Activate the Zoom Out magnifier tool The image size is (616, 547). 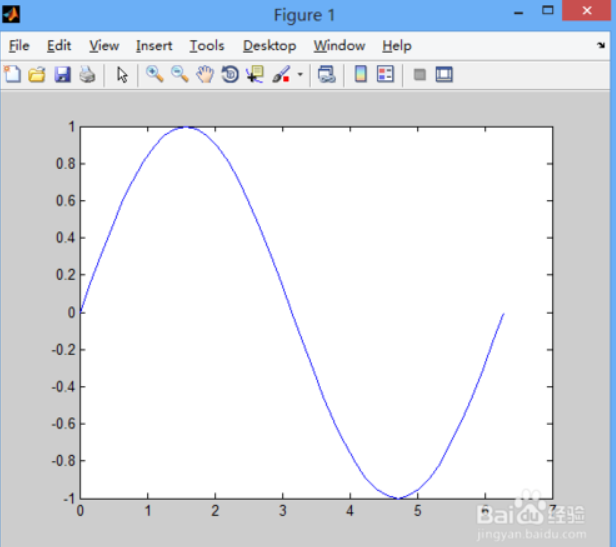point(180,74)
